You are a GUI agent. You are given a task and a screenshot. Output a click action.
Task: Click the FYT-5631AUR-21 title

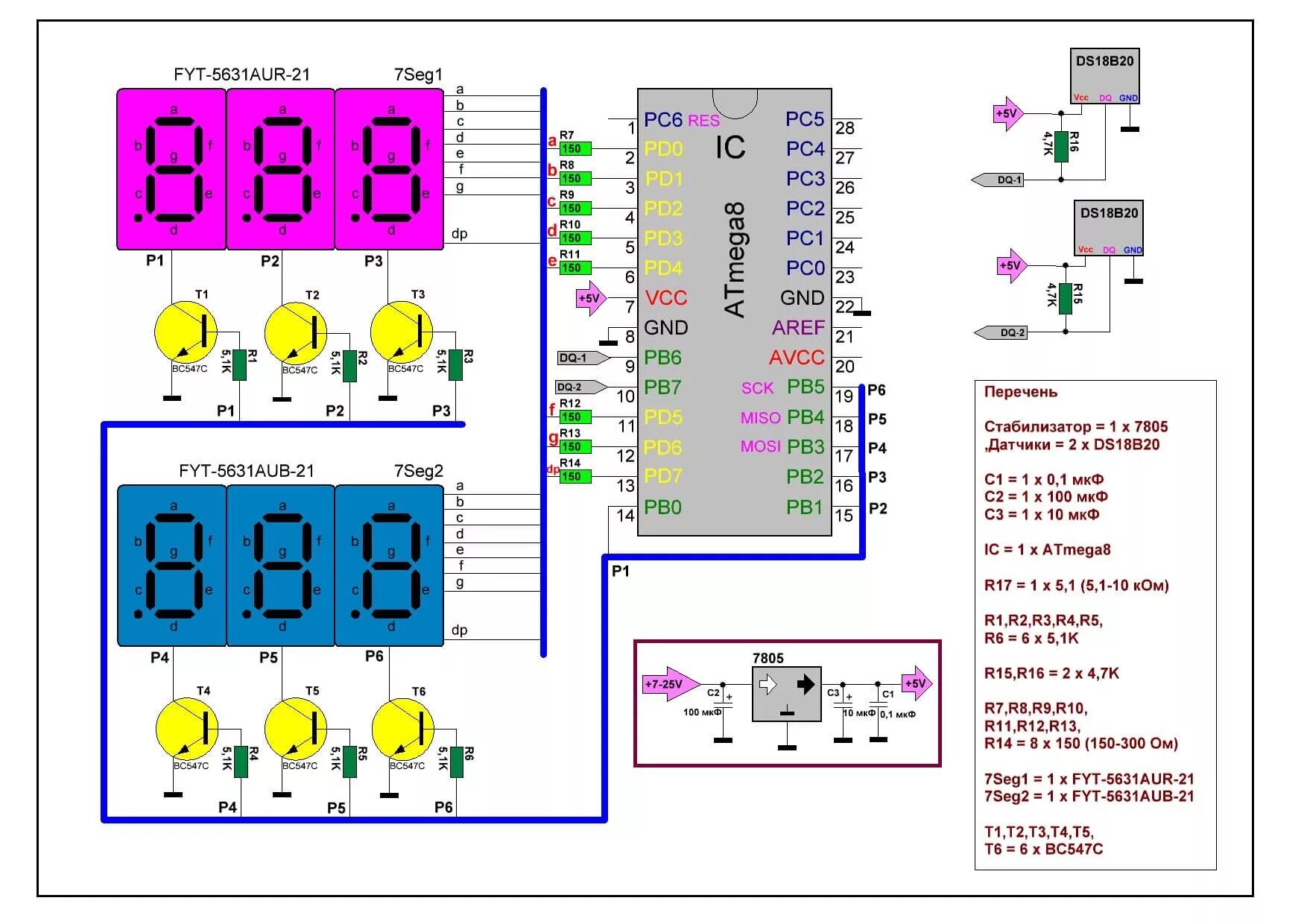click(241, 75)
